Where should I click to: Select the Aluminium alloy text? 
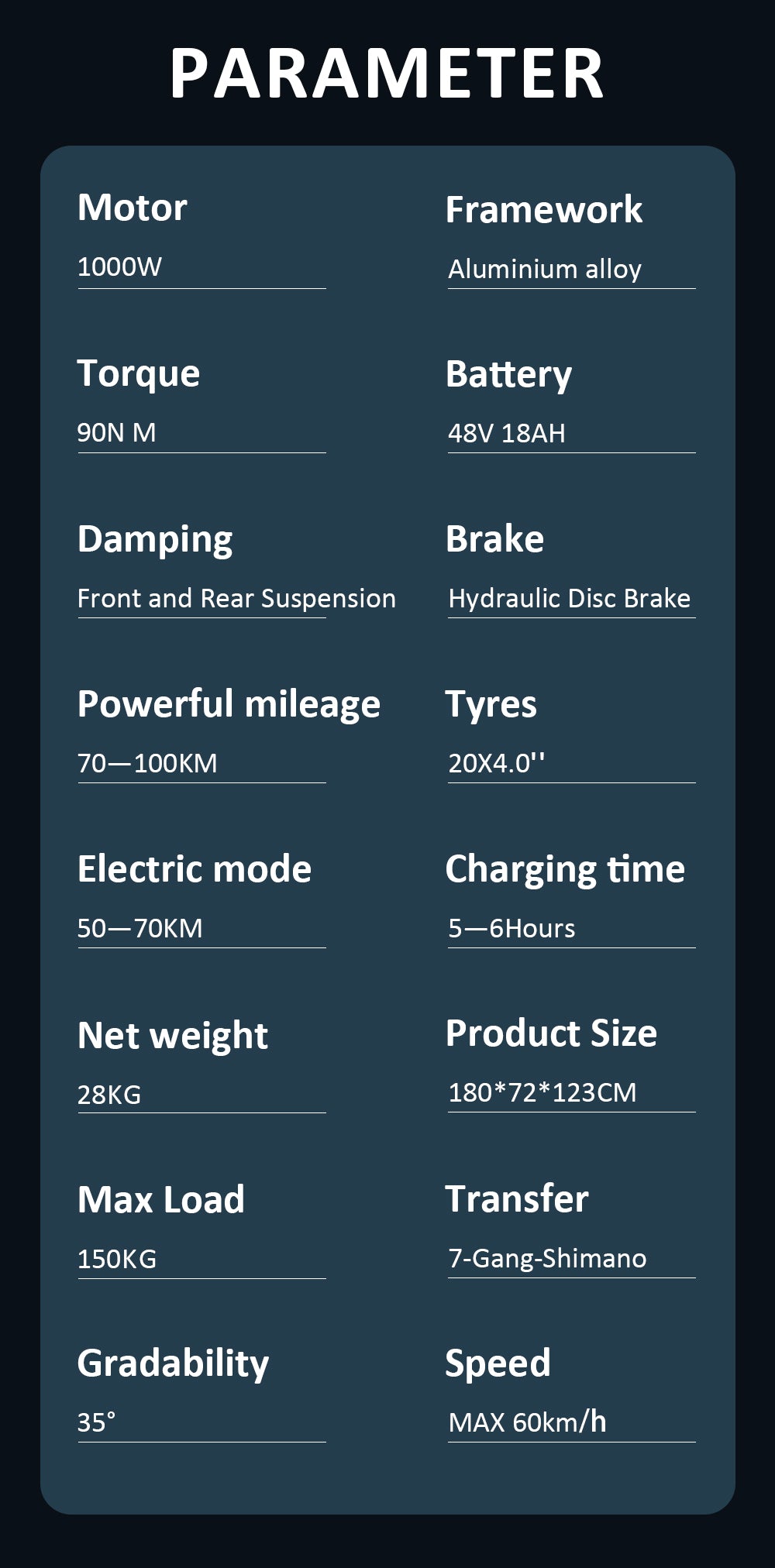pos(545,270)
